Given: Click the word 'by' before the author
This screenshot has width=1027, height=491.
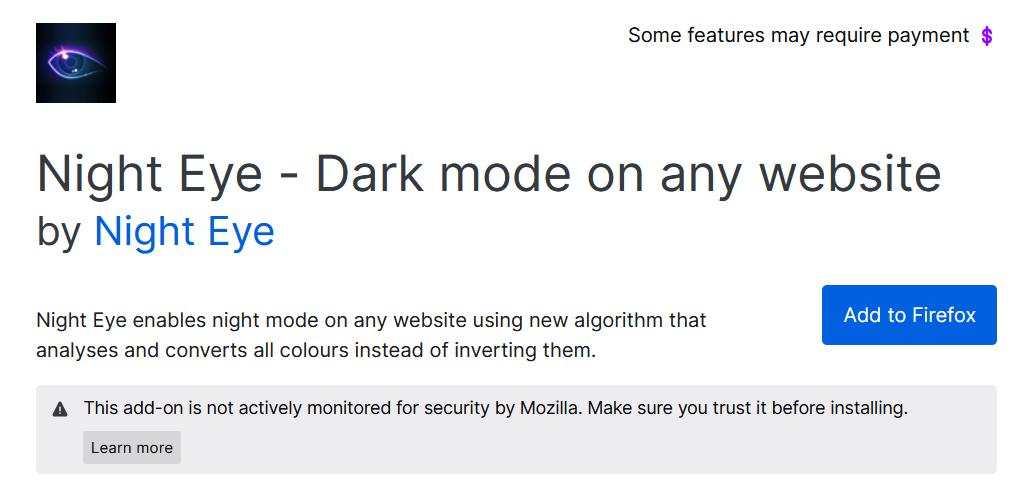Looking at the screenshot, I should 58,232.
